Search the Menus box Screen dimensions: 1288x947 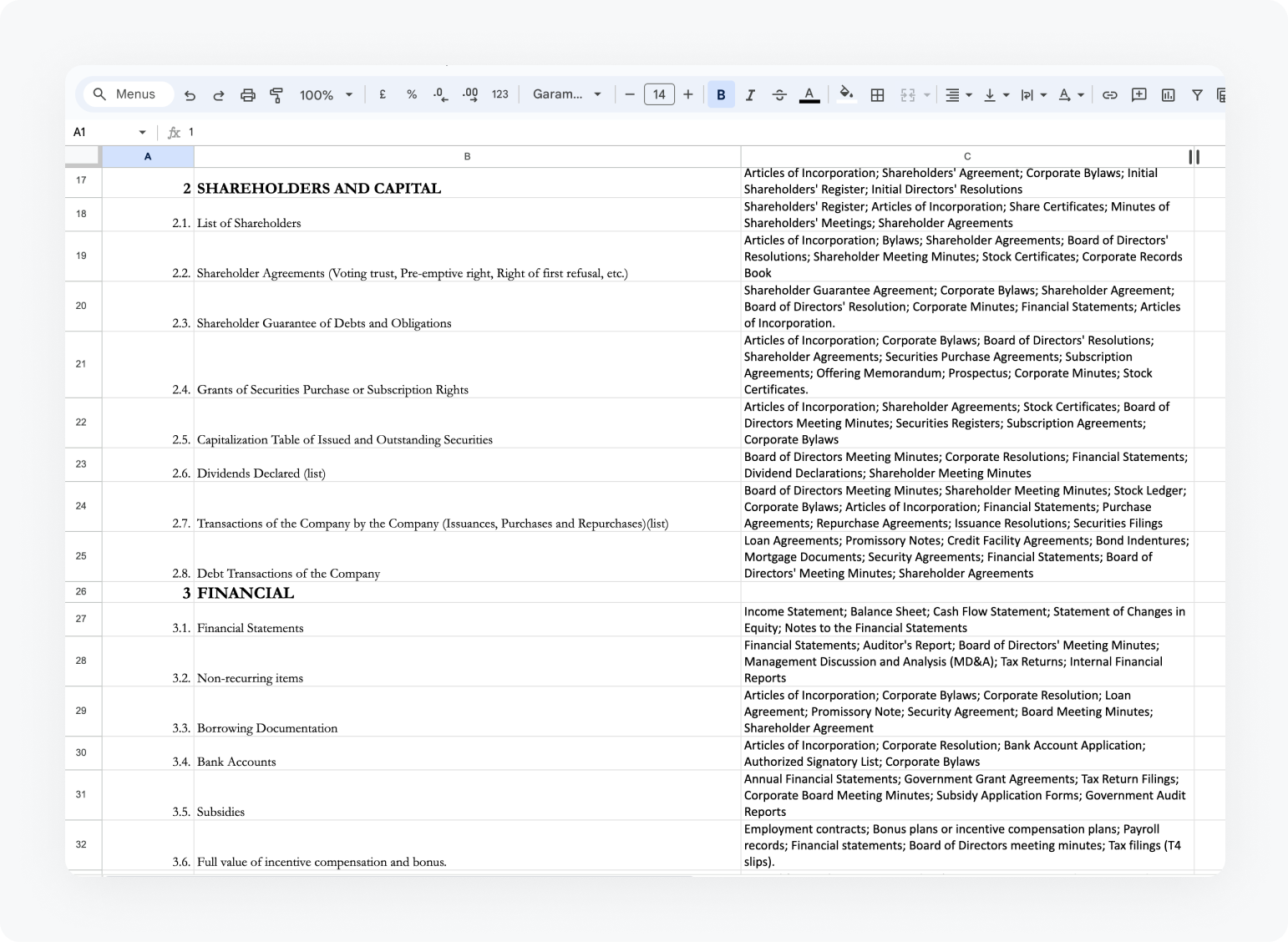click(x=129, y=94)
